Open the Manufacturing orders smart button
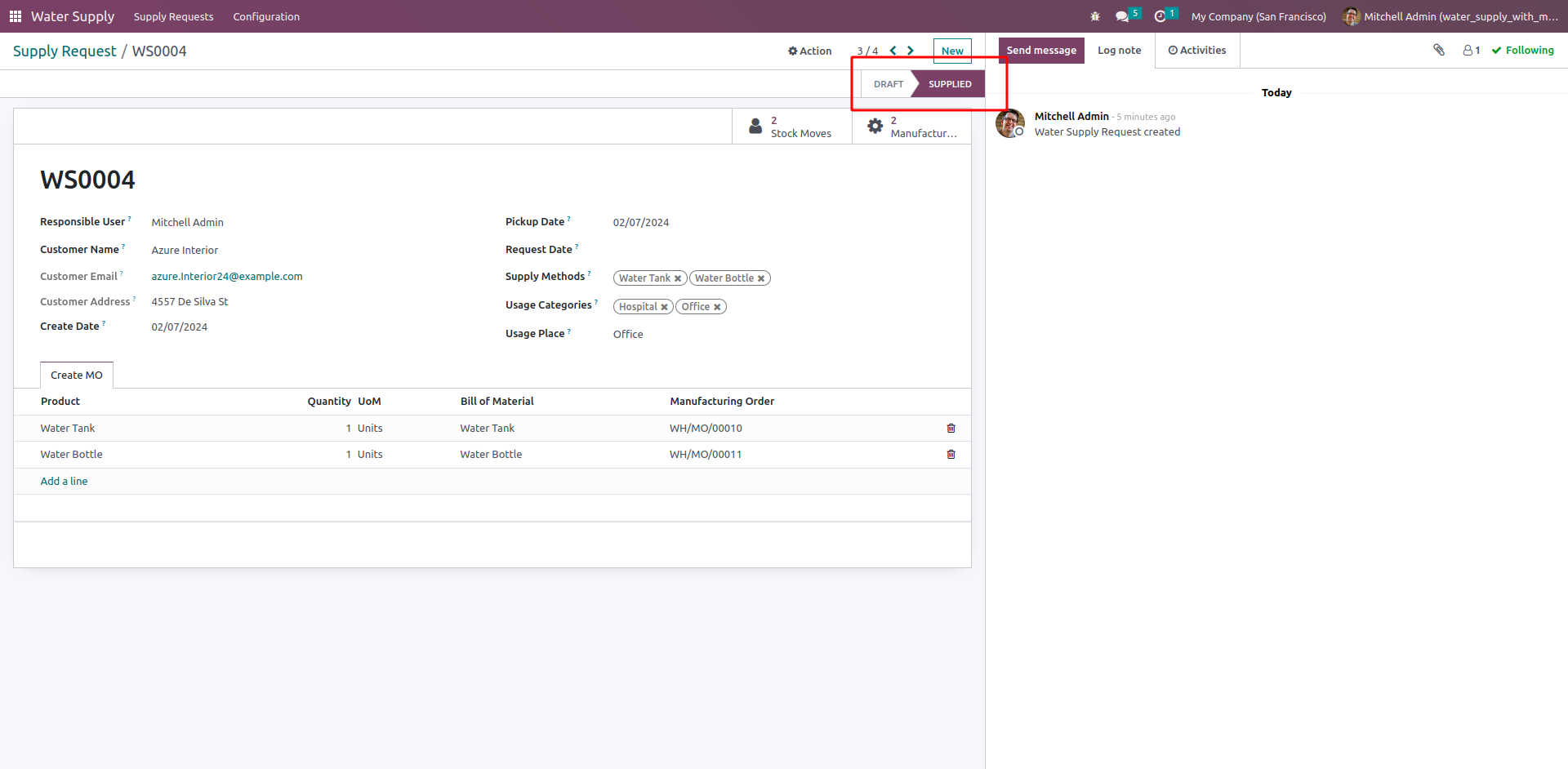Viewport: 1568px width, 769px height. pos(911,127)
